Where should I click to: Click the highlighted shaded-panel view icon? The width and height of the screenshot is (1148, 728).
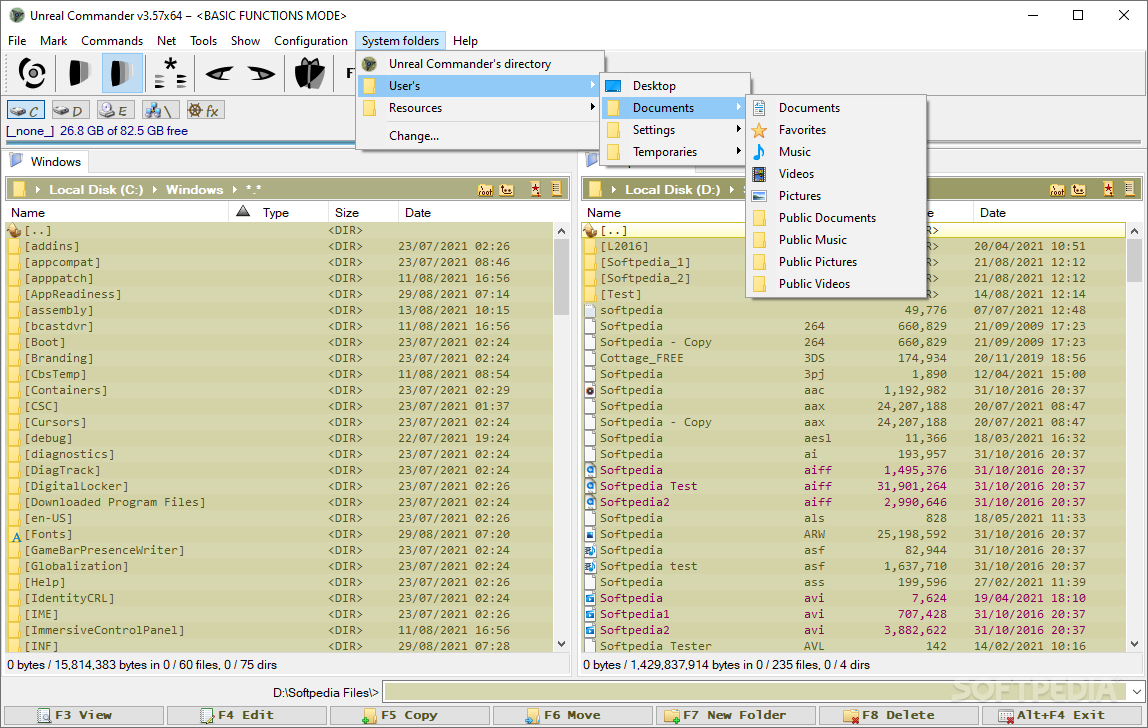122,73
